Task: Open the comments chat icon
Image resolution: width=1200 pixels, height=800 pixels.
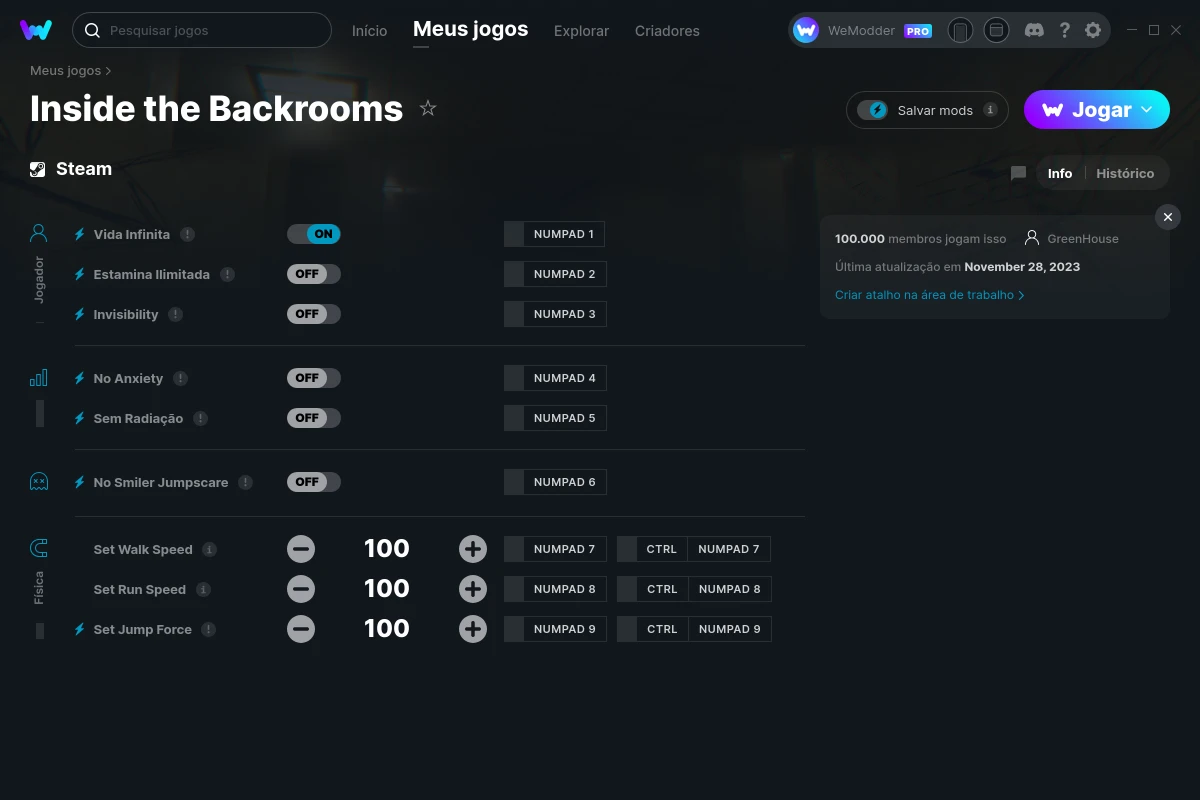Action: [x=1018, y=173]
